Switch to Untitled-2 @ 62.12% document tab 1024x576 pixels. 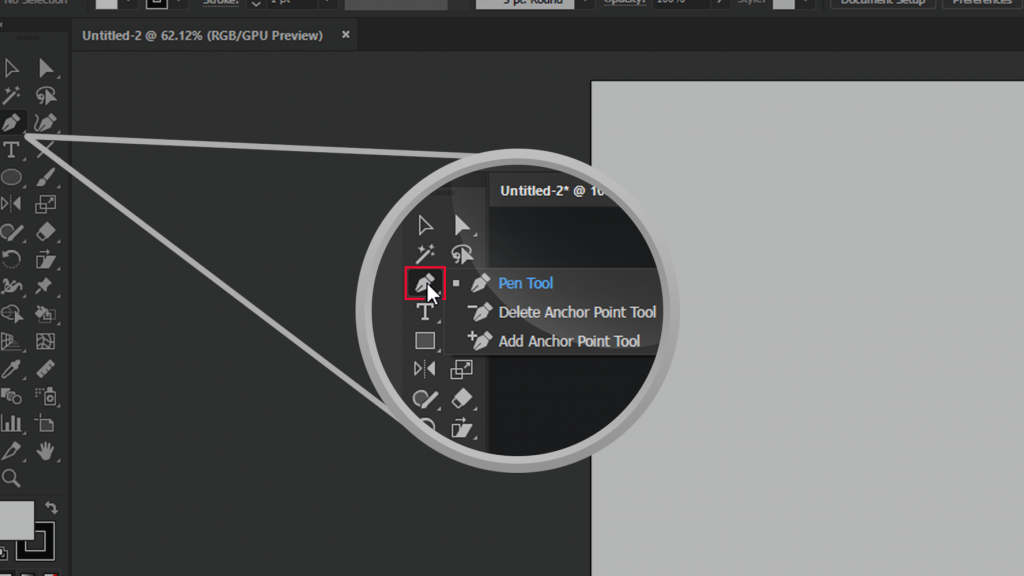202,35
